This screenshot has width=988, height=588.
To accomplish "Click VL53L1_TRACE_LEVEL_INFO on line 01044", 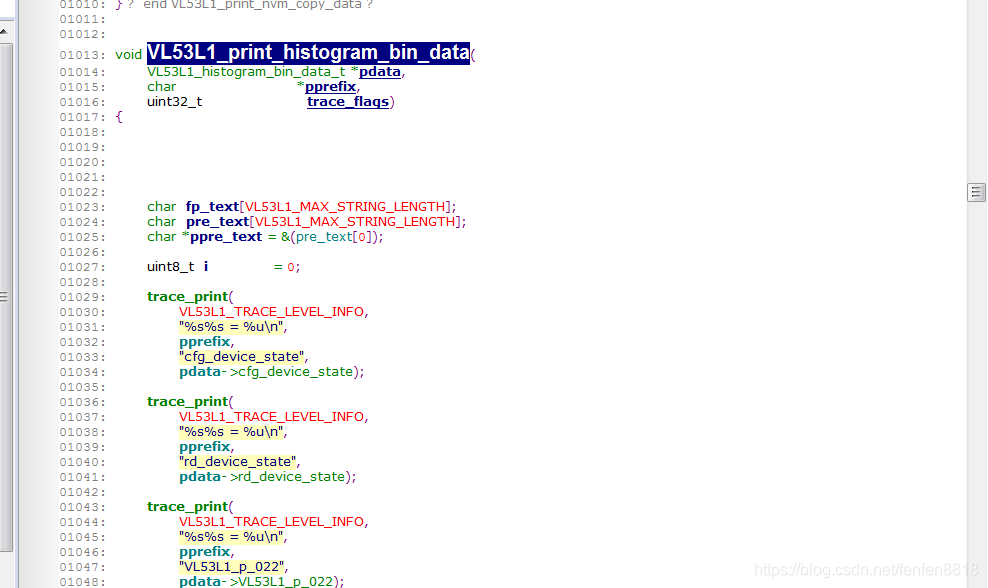I will [272, 522].
